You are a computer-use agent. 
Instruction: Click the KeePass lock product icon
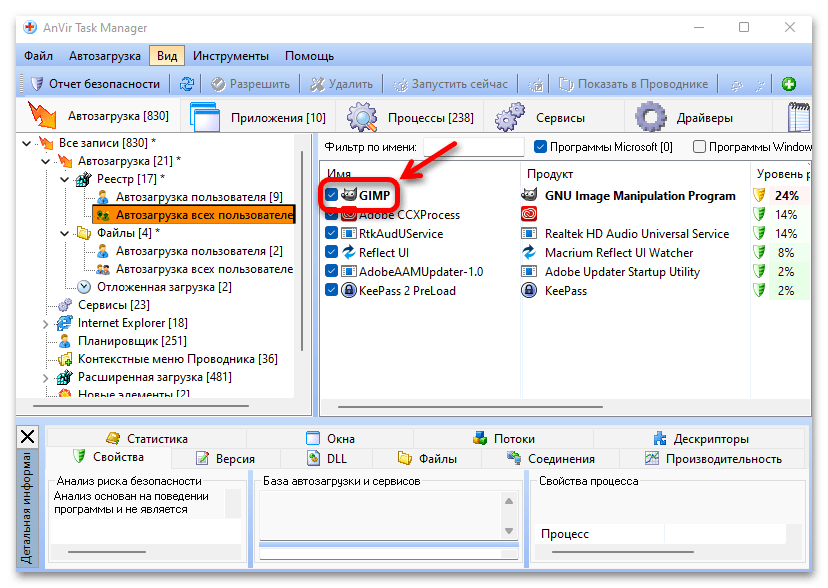click(x=529, y=290)
